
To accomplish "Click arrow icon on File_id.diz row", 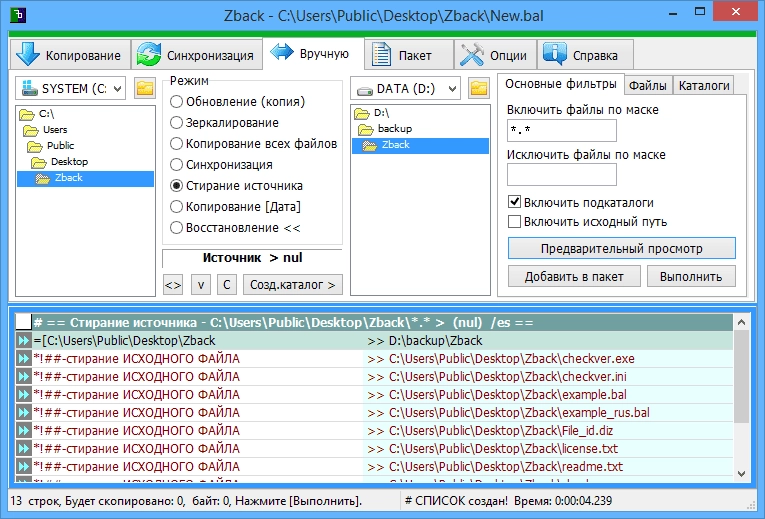I will click(23, 431).
